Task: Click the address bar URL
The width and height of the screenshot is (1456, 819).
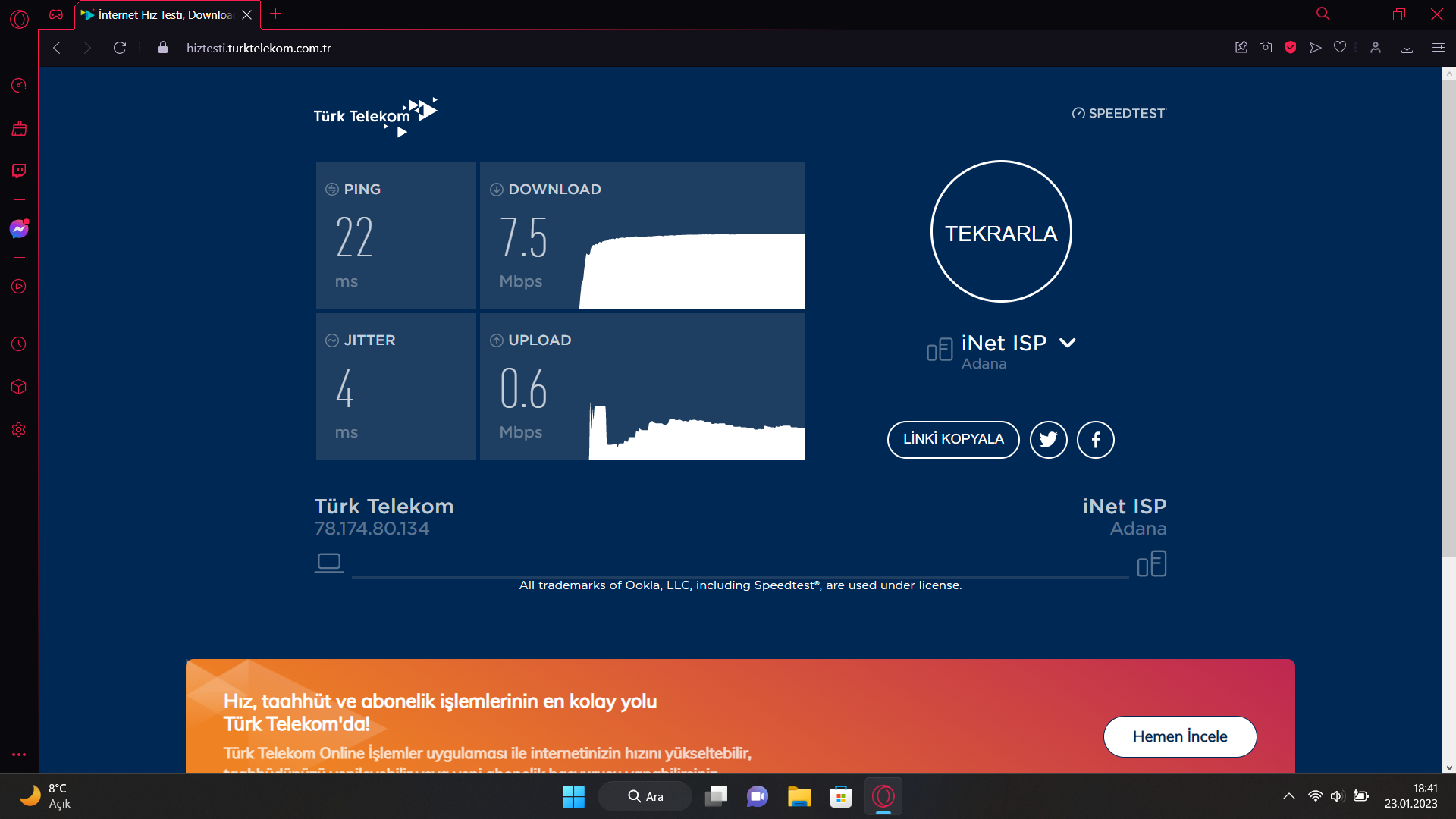Action: point(259,48)
